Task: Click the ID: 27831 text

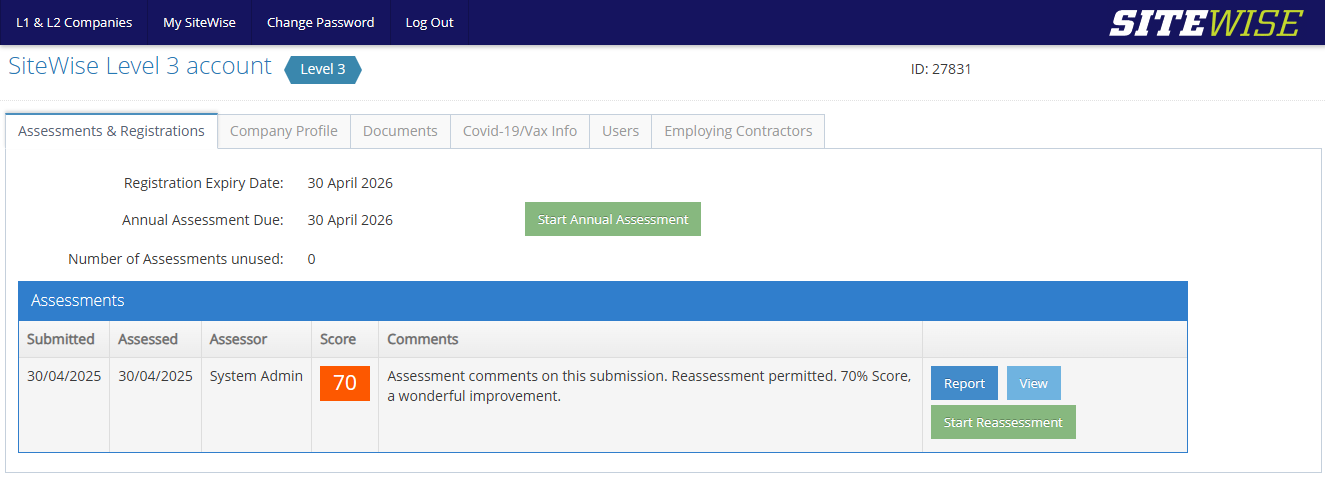Action: [x=941, y=69]
